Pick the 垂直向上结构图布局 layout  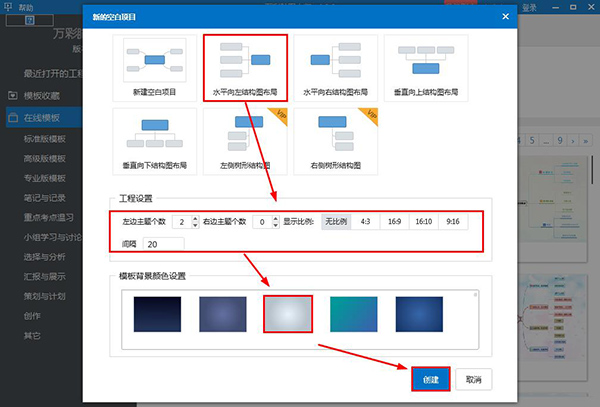426,68
